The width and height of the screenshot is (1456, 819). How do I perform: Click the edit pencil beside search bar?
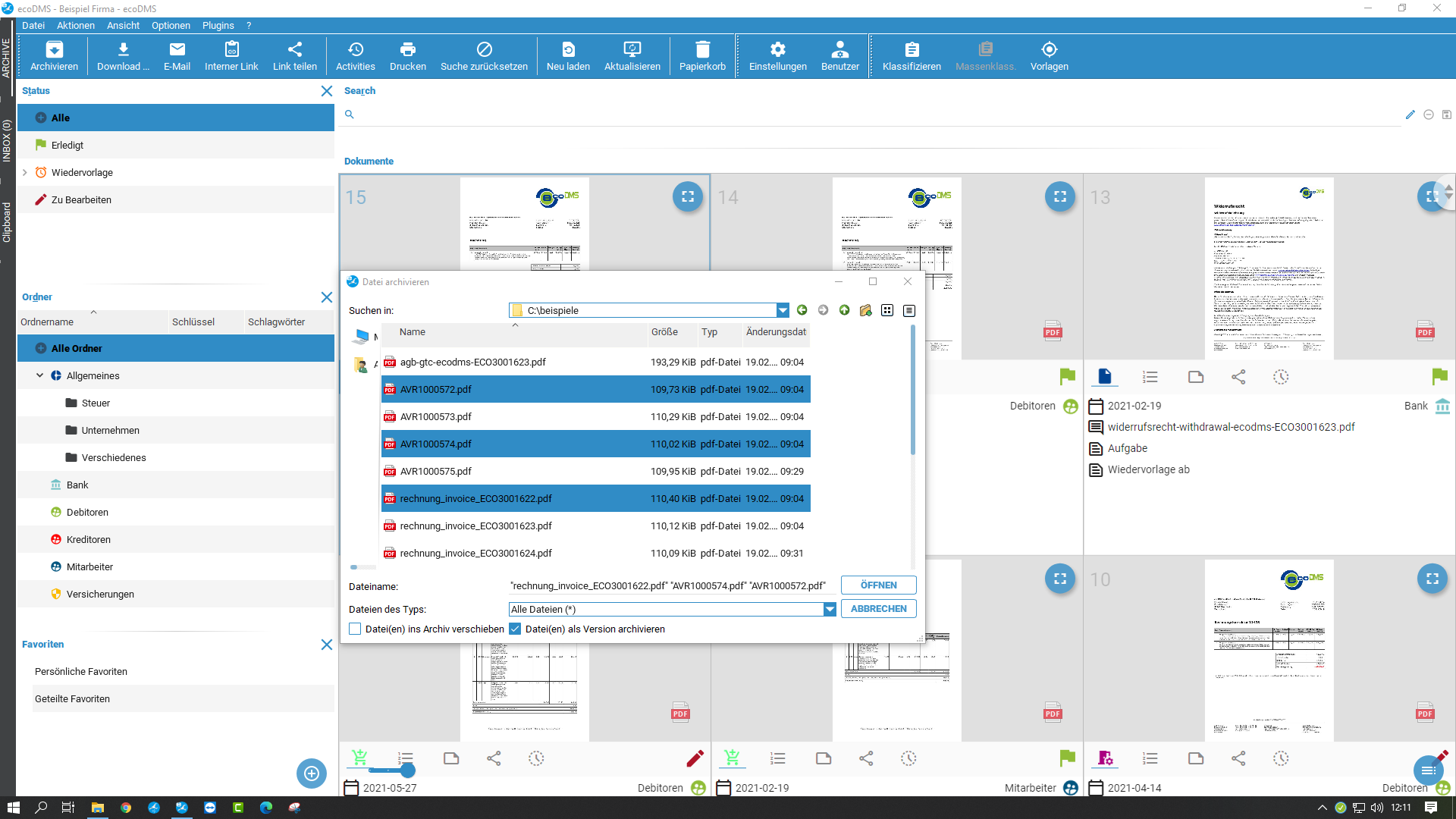pos(1410,115)
